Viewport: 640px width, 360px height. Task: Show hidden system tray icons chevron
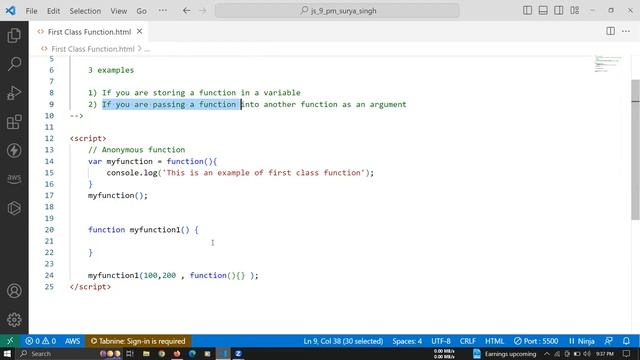coord(547,354)
